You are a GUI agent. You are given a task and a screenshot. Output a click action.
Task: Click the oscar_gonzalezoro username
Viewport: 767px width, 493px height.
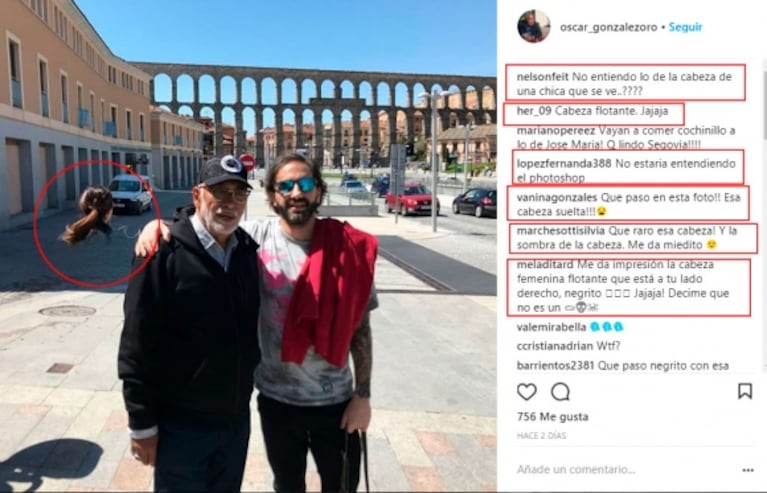608,27
